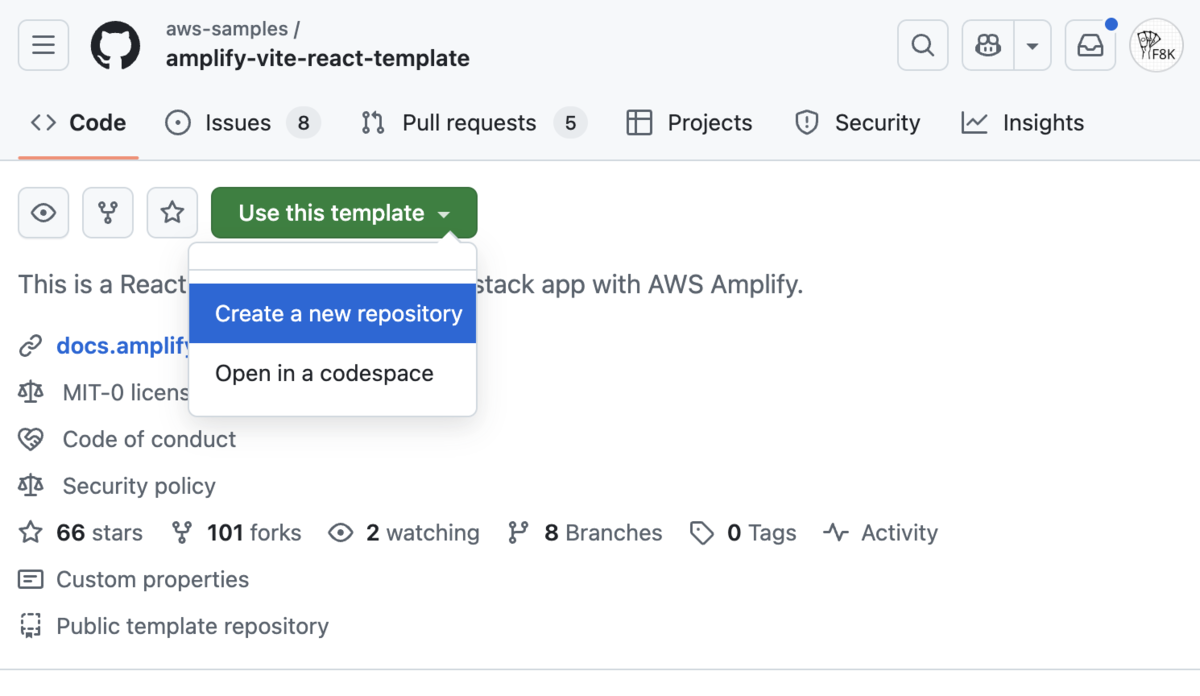Open the Security tab
This screenshot has width=1200, height=696.
pyautogui.click(x=857, y=123)
